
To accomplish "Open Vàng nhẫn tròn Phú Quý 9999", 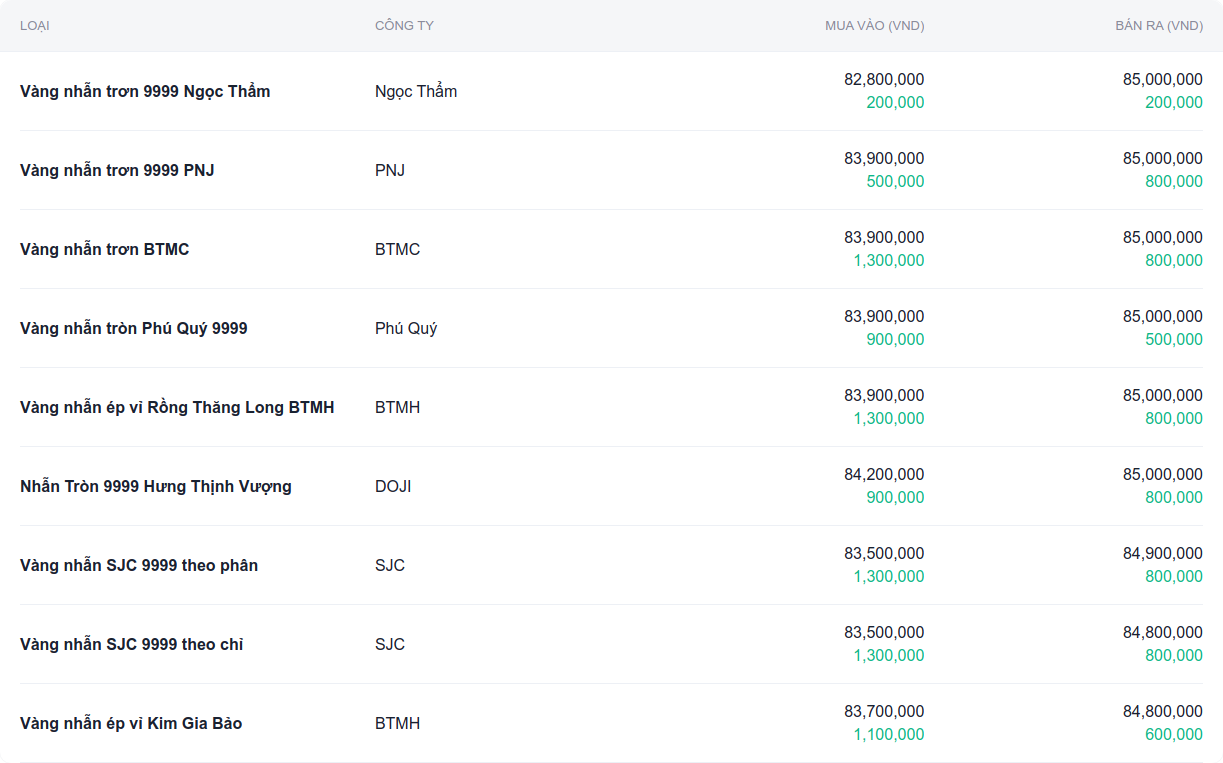I will click(x=133, y=328).
